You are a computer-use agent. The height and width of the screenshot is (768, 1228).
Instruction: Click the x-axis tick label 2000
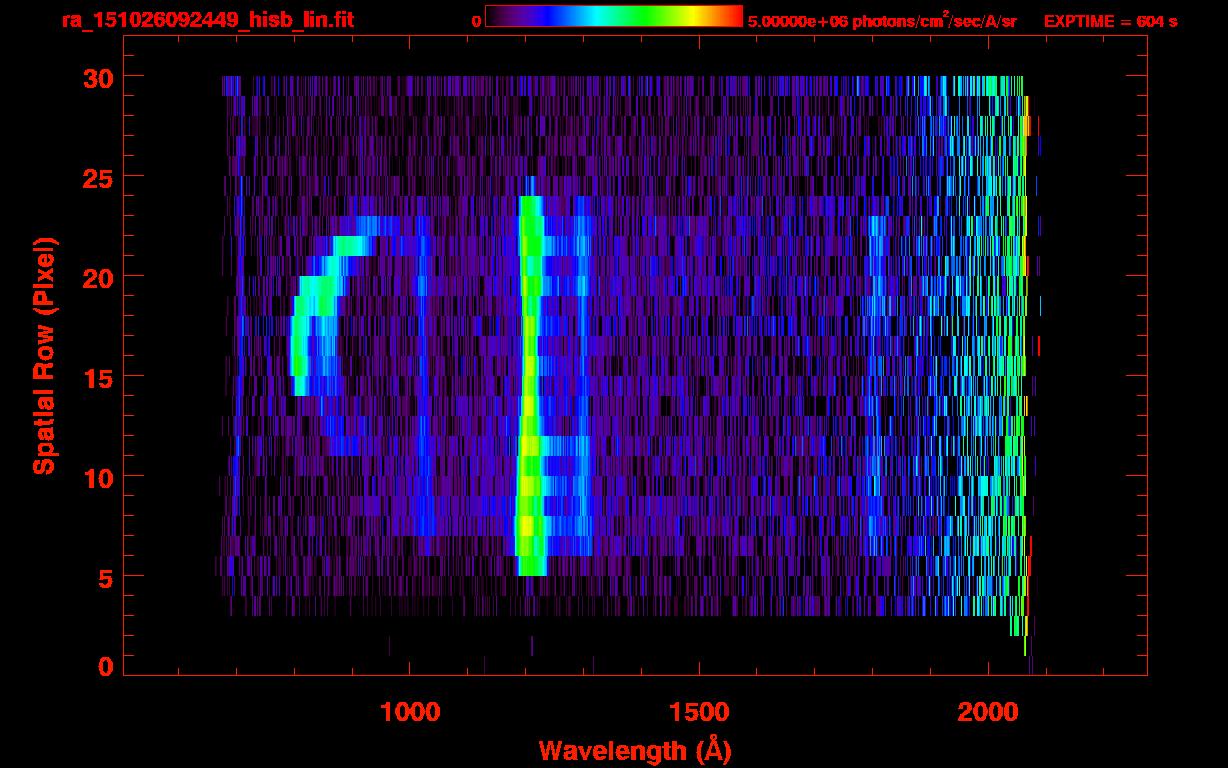(x=987, y=712)
